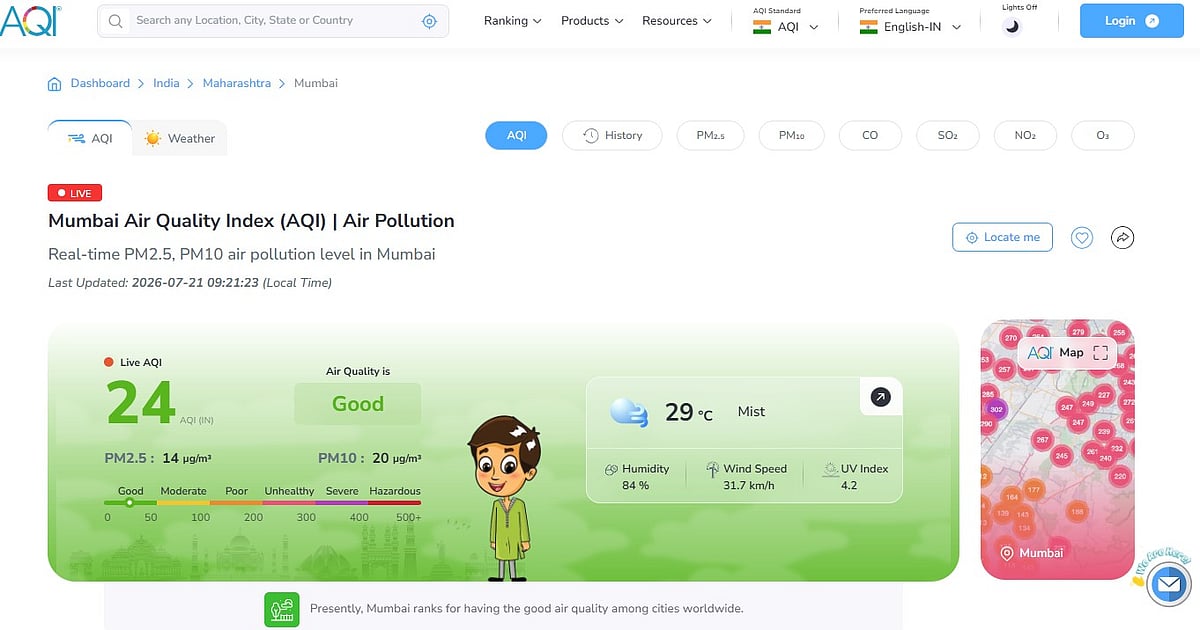Screen dimensions: 1200x630
Task: Click the Wind Speed 31.7 km/h value
Action: tap(749, 486)
